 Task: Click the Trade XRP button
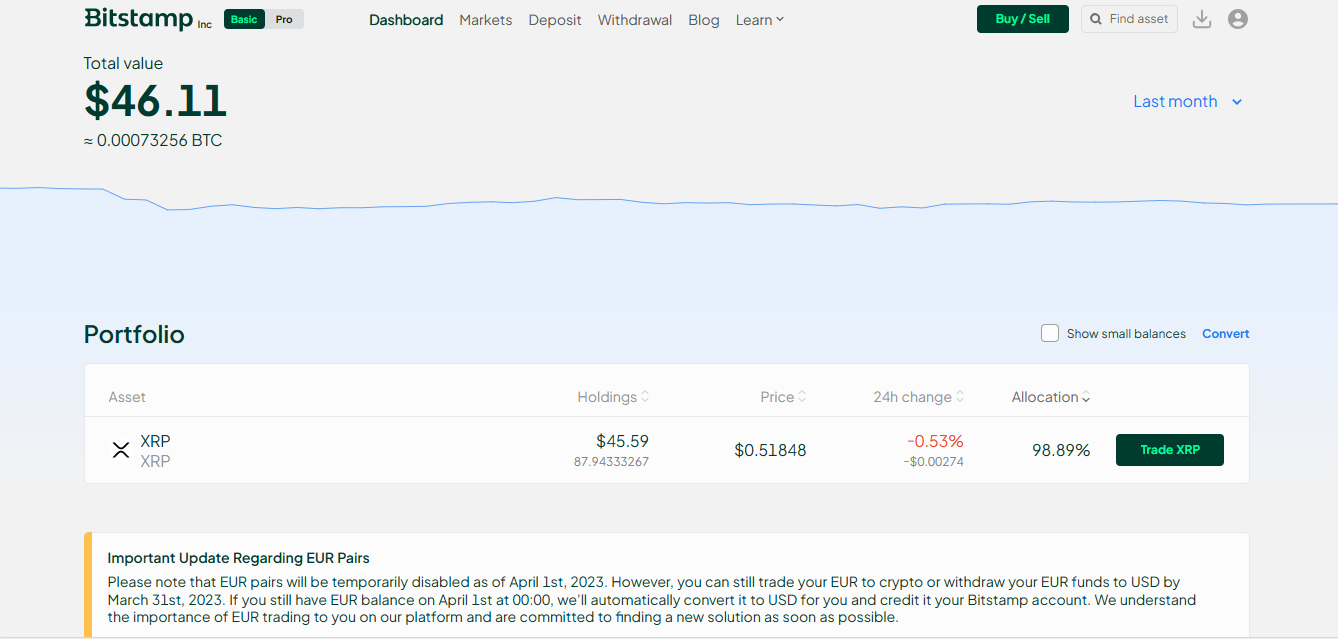coord(1170,450)
